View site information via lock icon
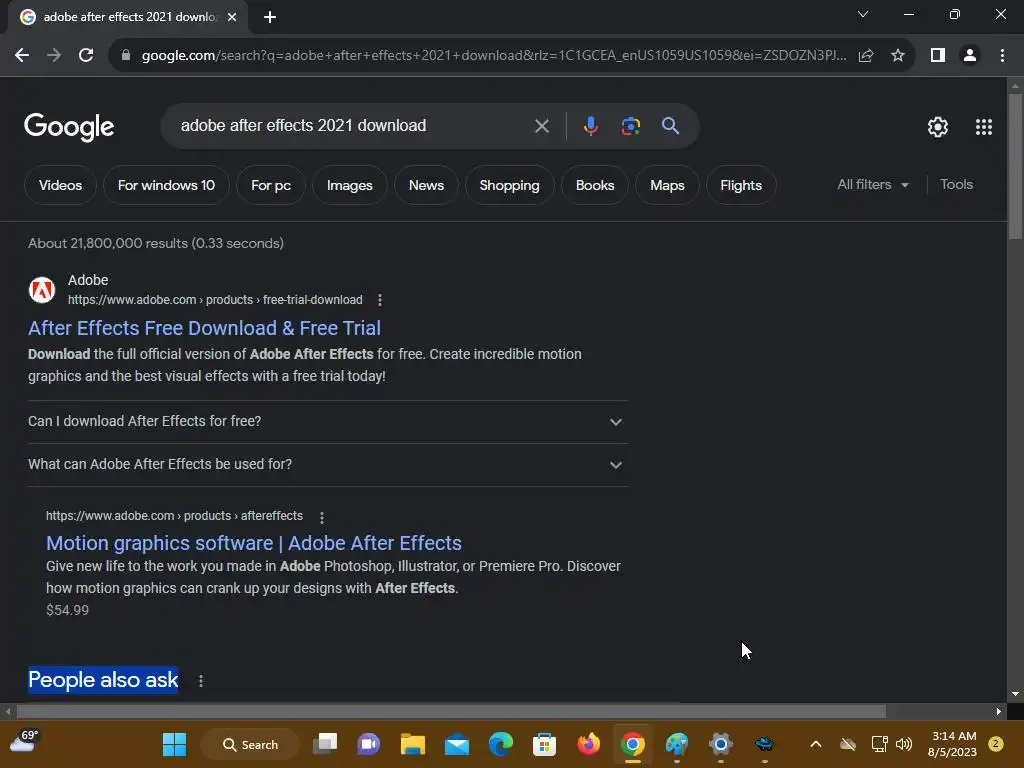Viewport: 1024px width, 768px height. 126,56
